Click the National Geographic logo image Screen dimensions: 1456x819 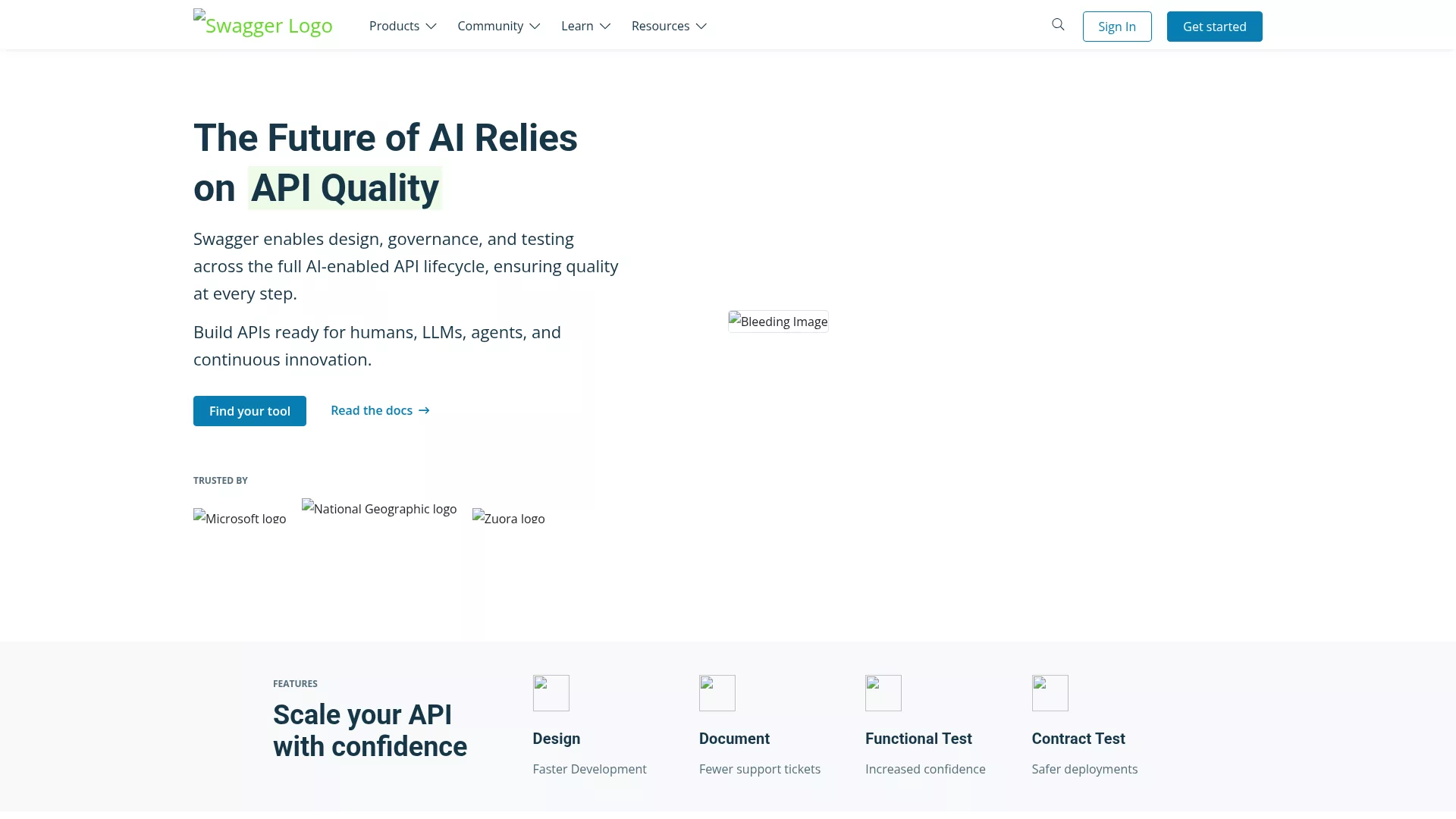click(379, 508)
